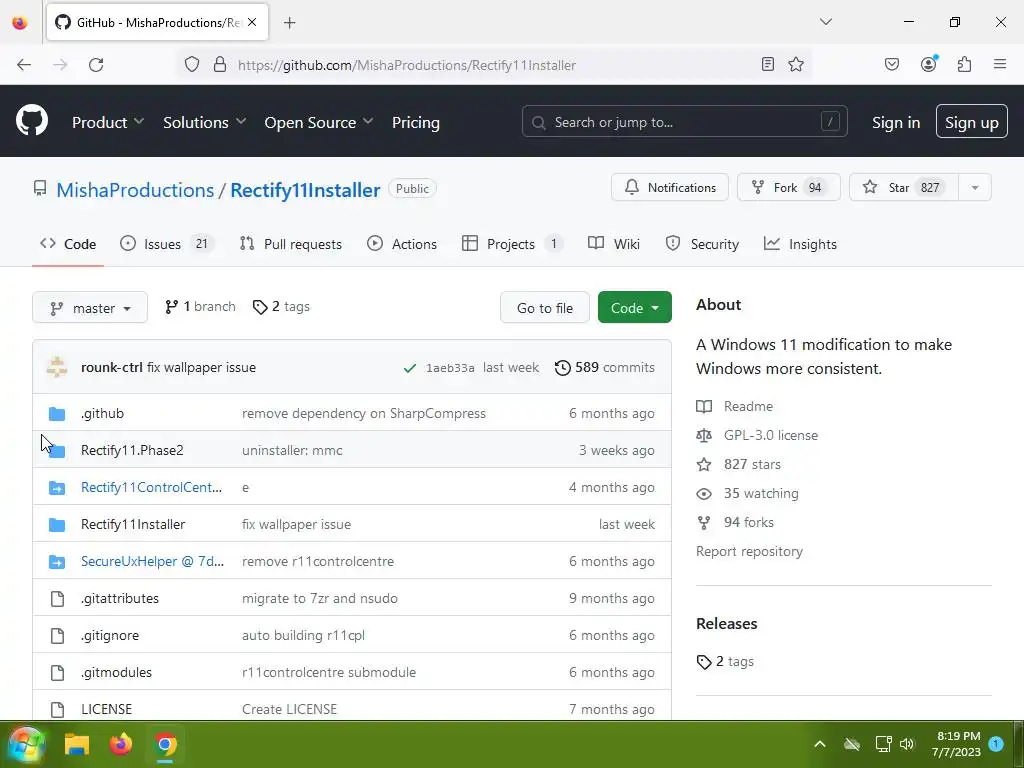Viewport: 1024px width, 768px height.
Task: Click the .github folder icon
Action: pyautogui.click(x=57, y=413)
